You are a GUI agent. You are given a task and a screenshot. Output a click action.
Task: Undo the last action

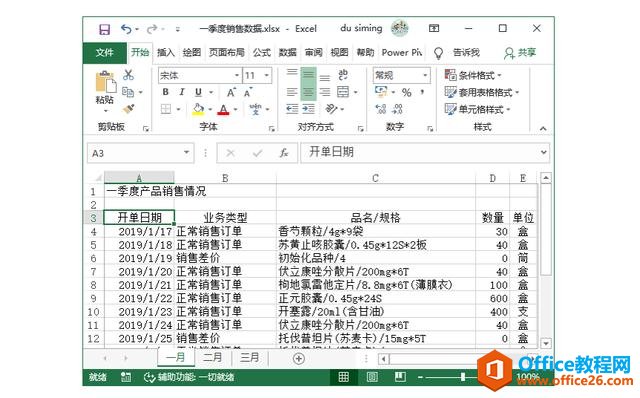pos(126,29)
